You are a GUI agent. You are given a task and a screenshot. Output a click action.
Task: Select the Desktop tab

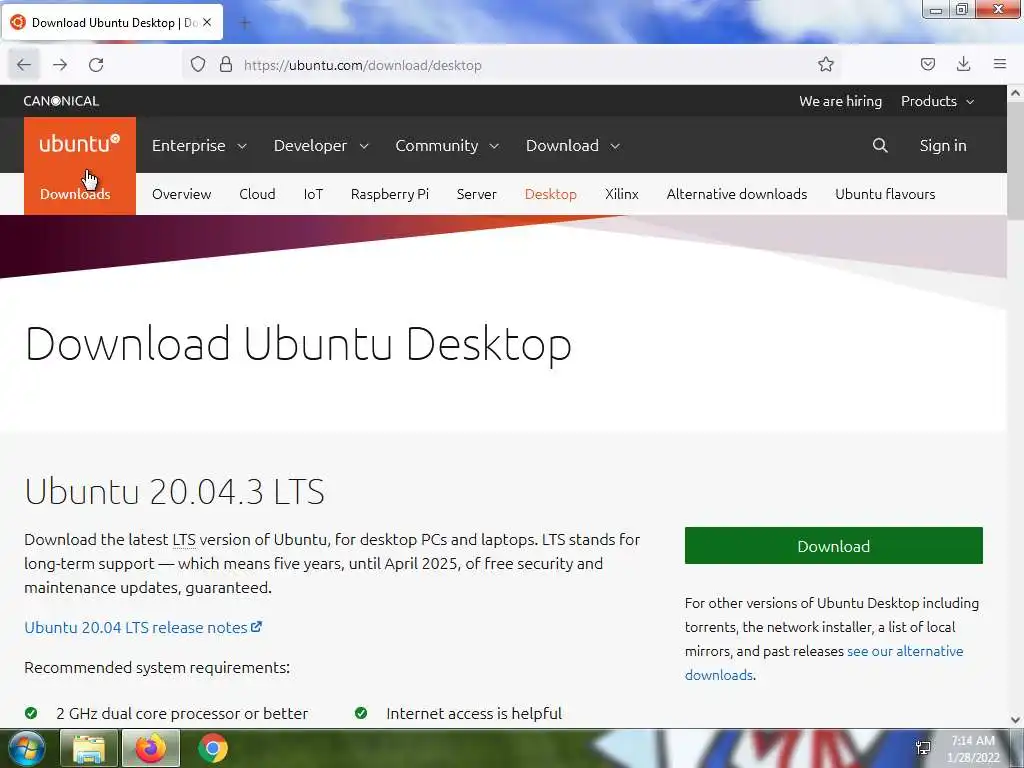(551, 194)
